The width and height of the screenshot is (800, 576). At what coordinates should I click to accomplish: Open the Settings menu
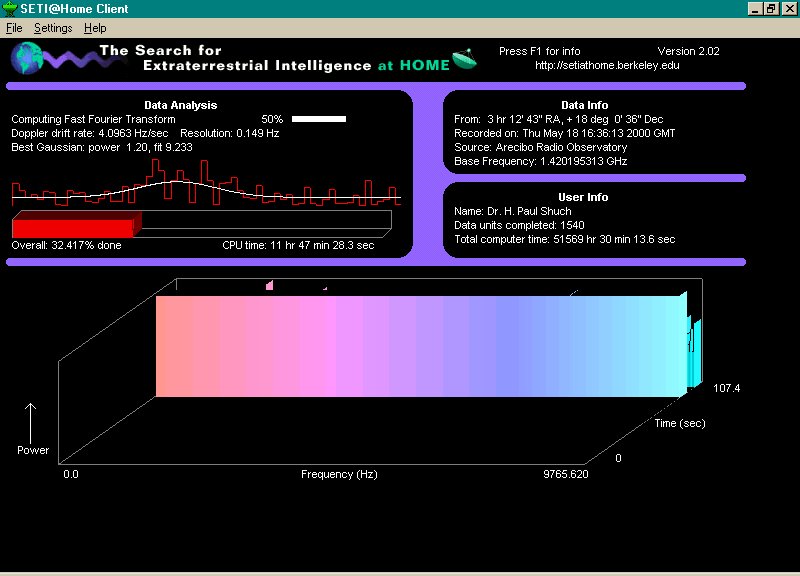53,28
